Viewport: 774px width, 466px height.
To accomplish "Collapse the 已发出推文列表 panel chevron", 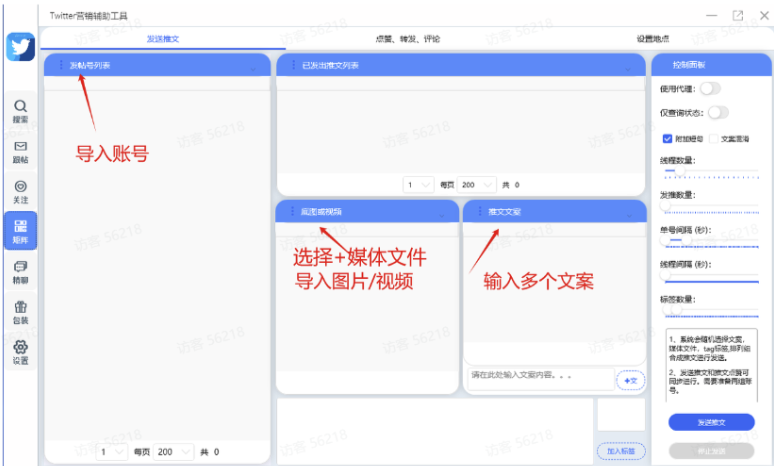I will tap(628, 69).
